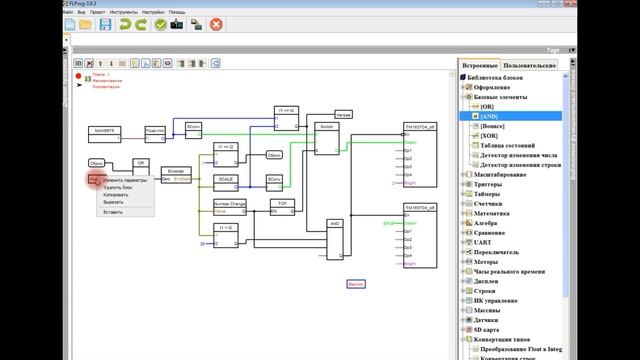The height and width of the screenshot is (360, 640).
Task: Select the [XOR] block in the library
Action: coord(489,136)
